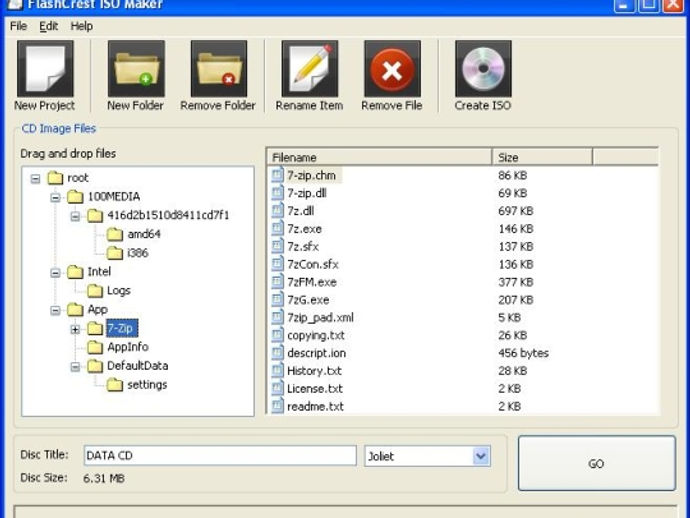Click the GO button
The height and width of the screenshot is (518, 690).
(x=597, y=463)
